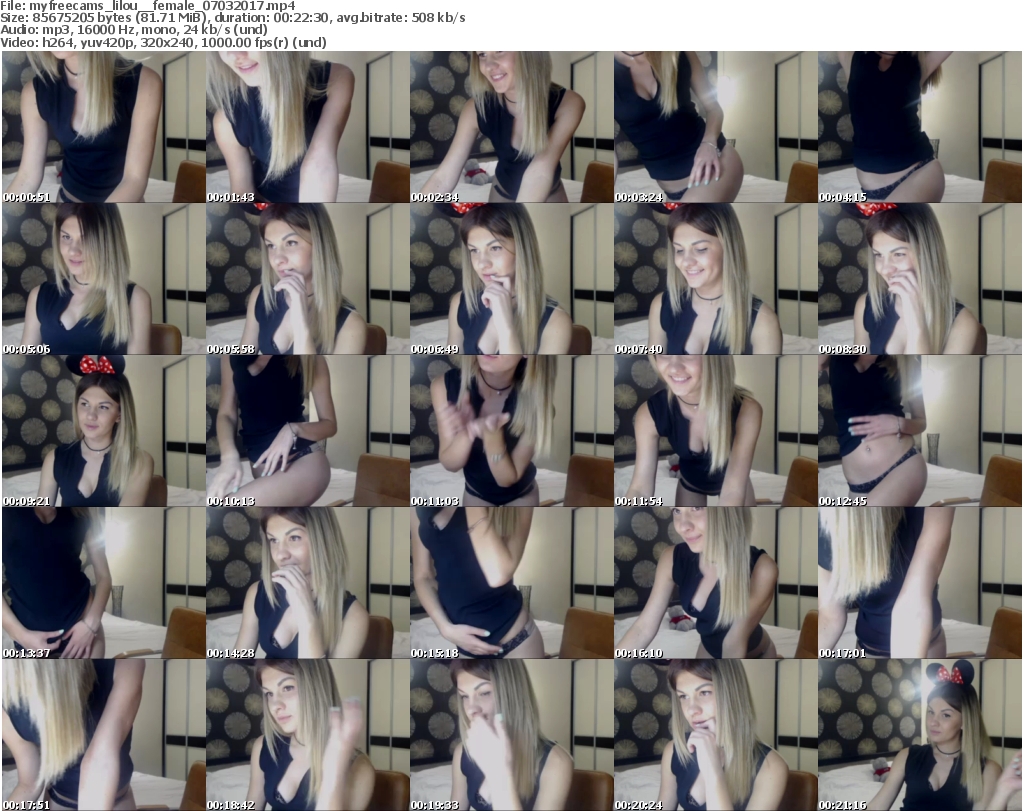The image size is (1024, 811).
Task: Choose the thumbnail stamped 00:06:49
Action: pos(511,279)
